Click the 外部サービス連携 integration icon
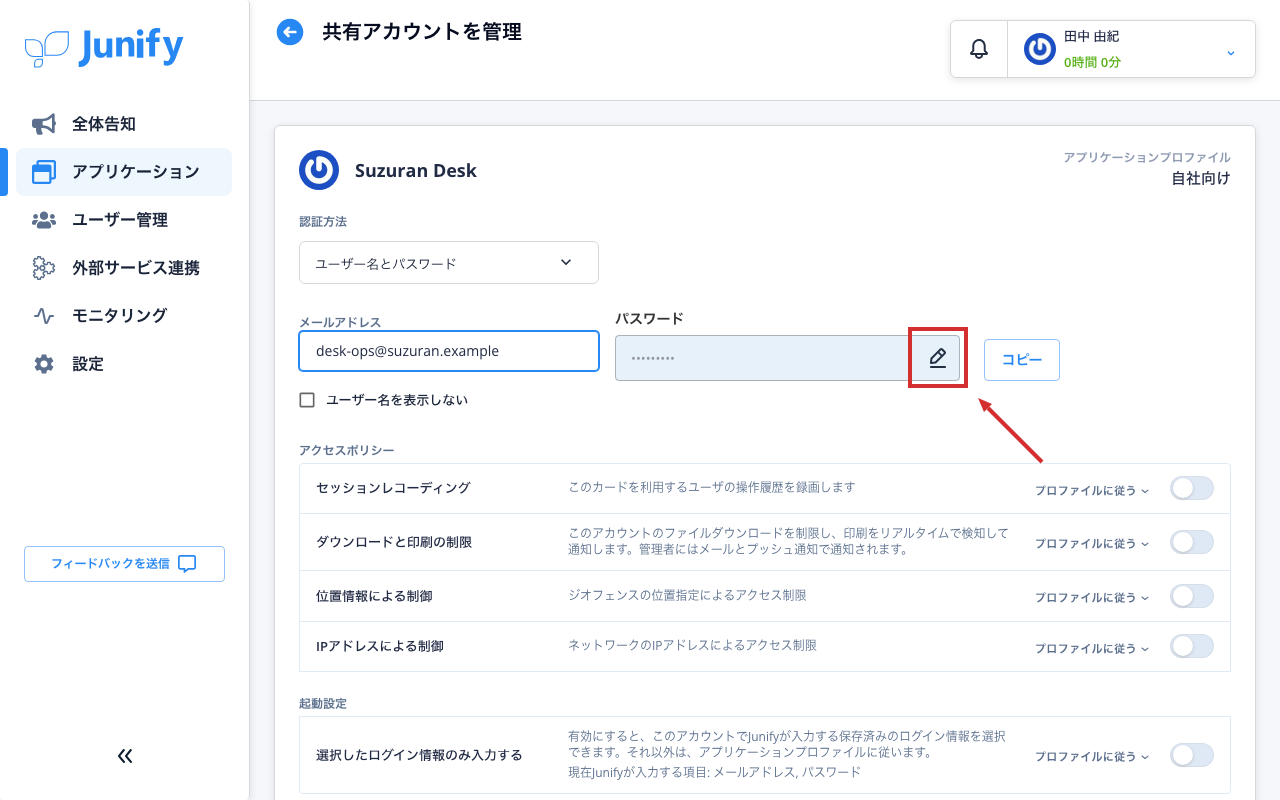 44,268
